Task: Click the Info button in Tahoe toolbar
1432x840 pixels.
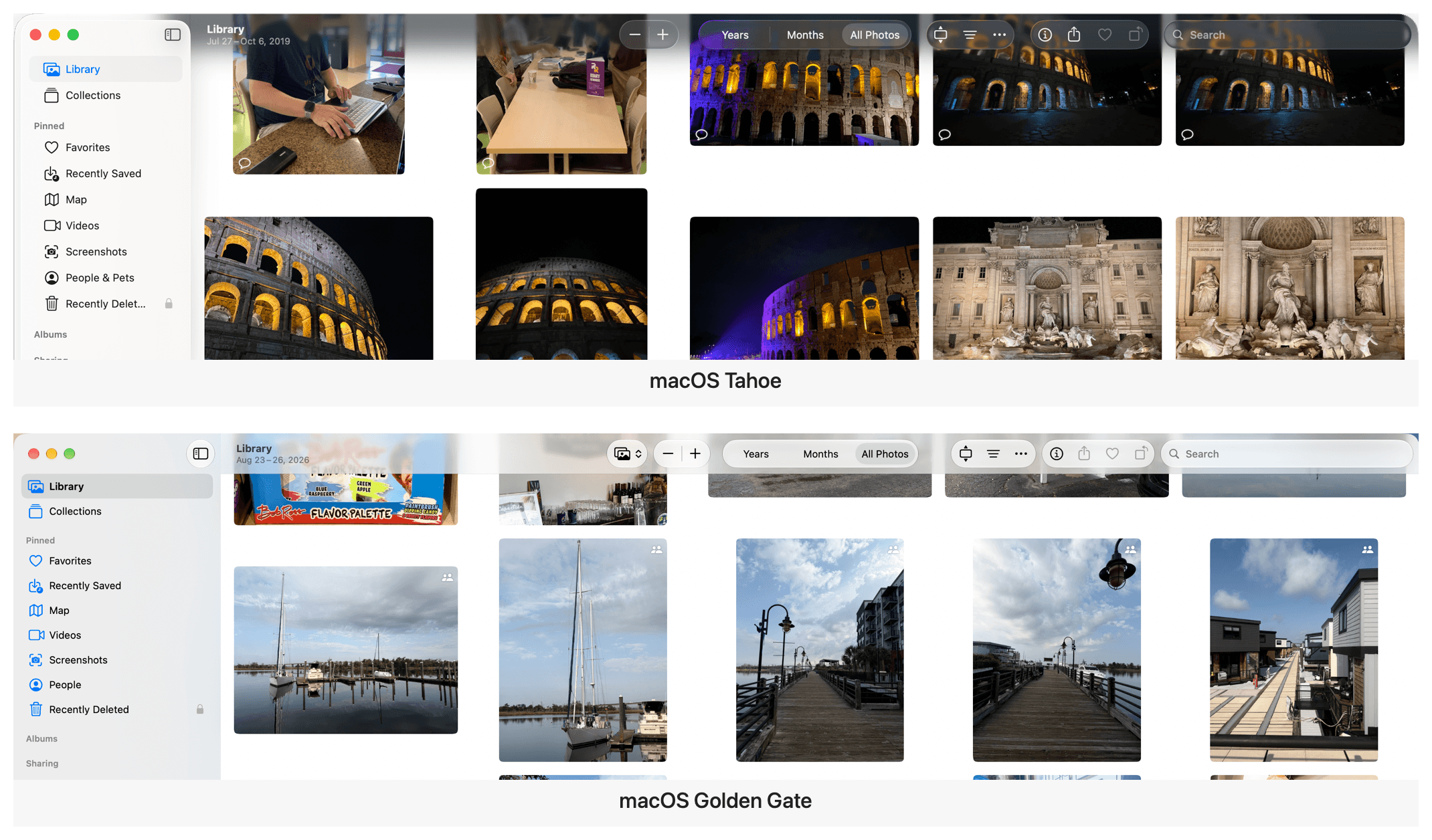Action: pos(1045,35)
